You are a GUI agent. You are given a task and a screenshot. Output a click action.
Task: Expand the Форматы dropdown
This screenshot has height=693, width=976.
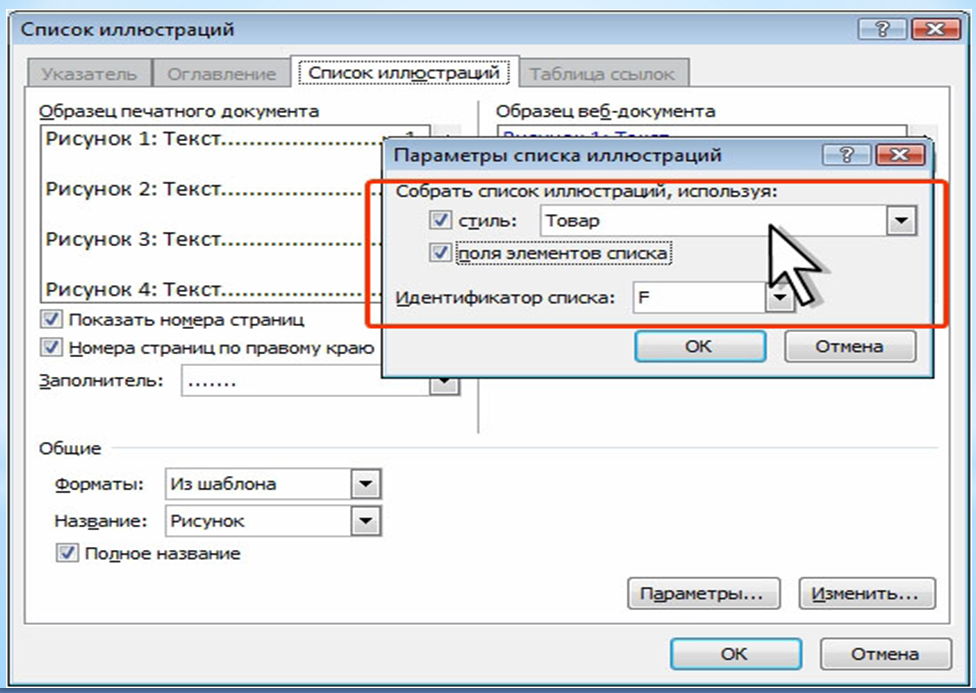coord(365,484)
